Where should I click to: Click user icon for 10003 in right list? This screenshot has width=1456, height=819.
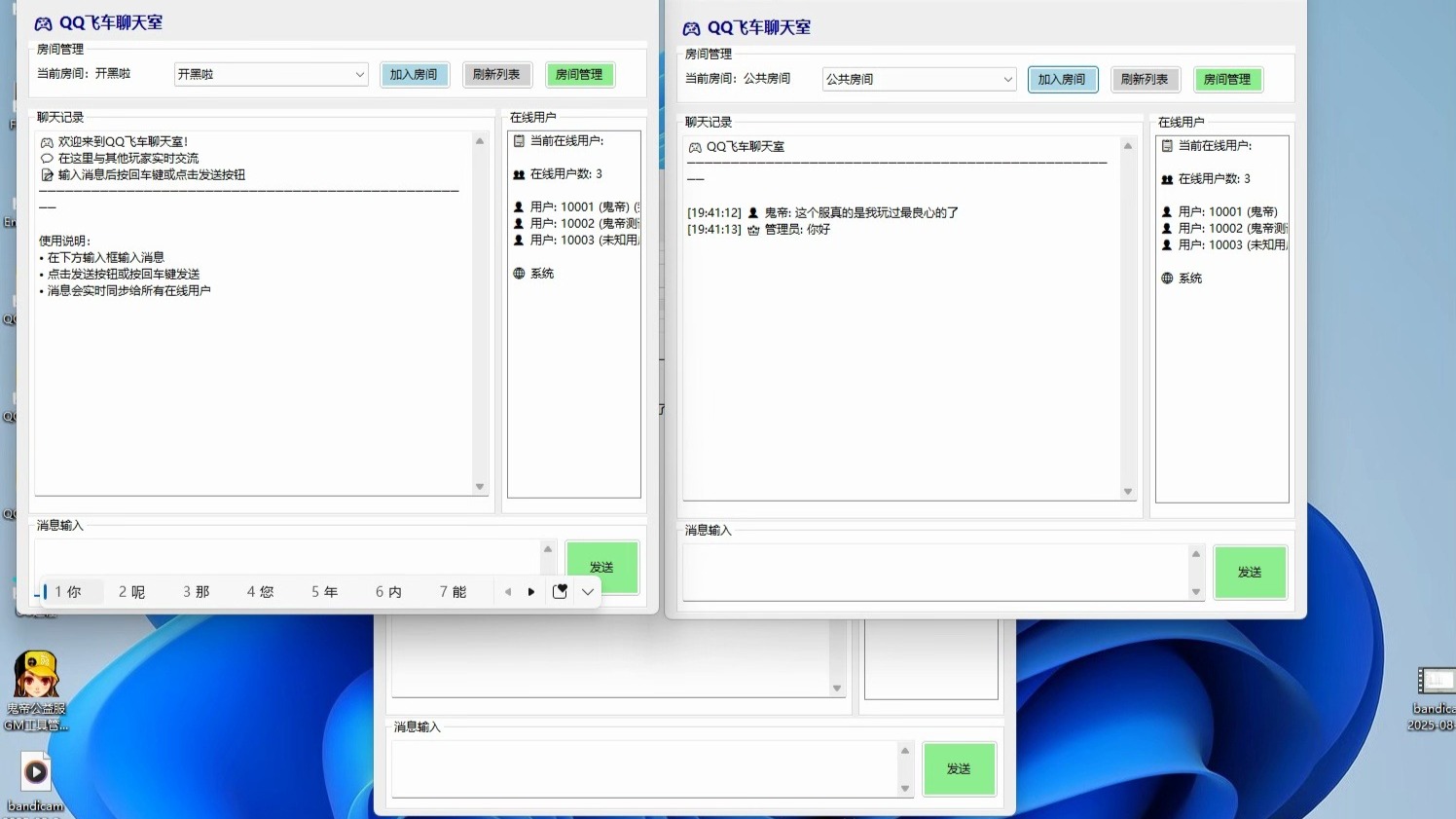tap(1167, 245)
